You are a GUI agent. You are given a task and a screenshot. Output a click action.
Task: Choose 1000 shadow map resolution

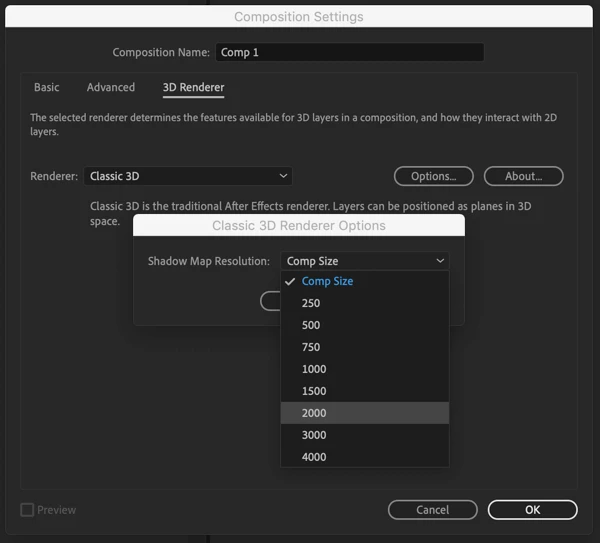point(365,369)
